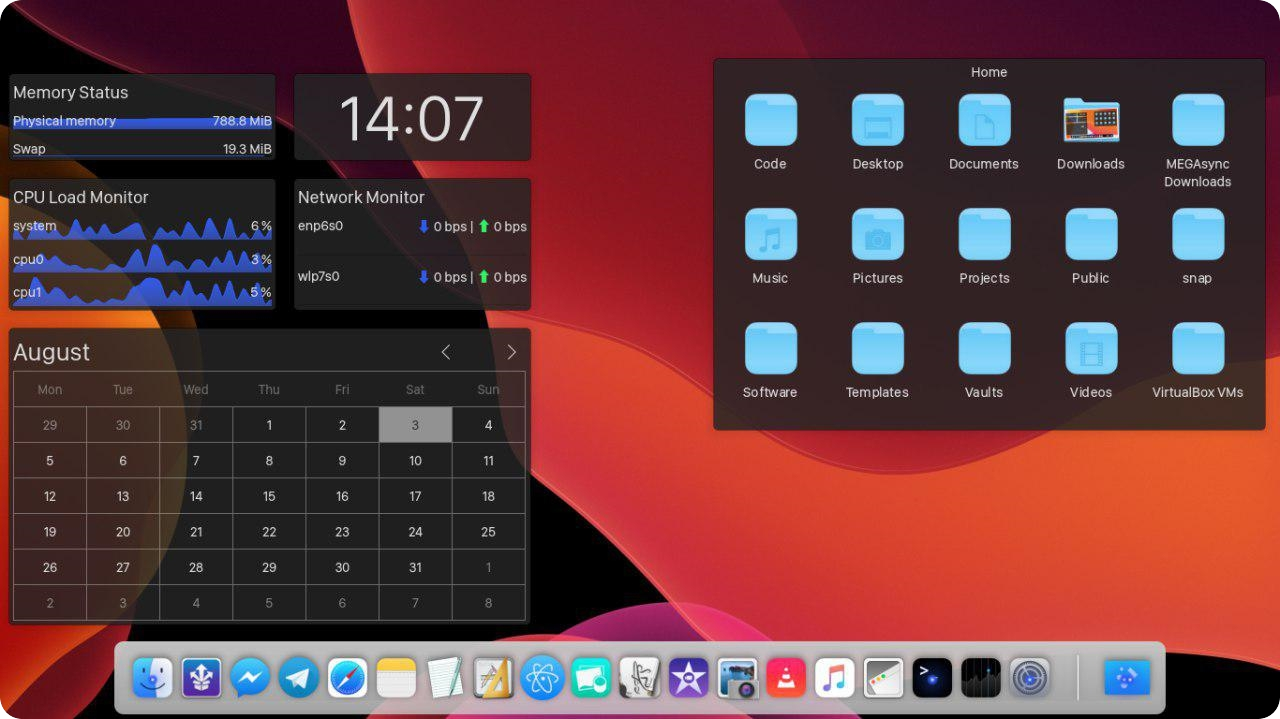Open the Software folder
This screenshot has width=1280, height=719.
click(770, 360)
